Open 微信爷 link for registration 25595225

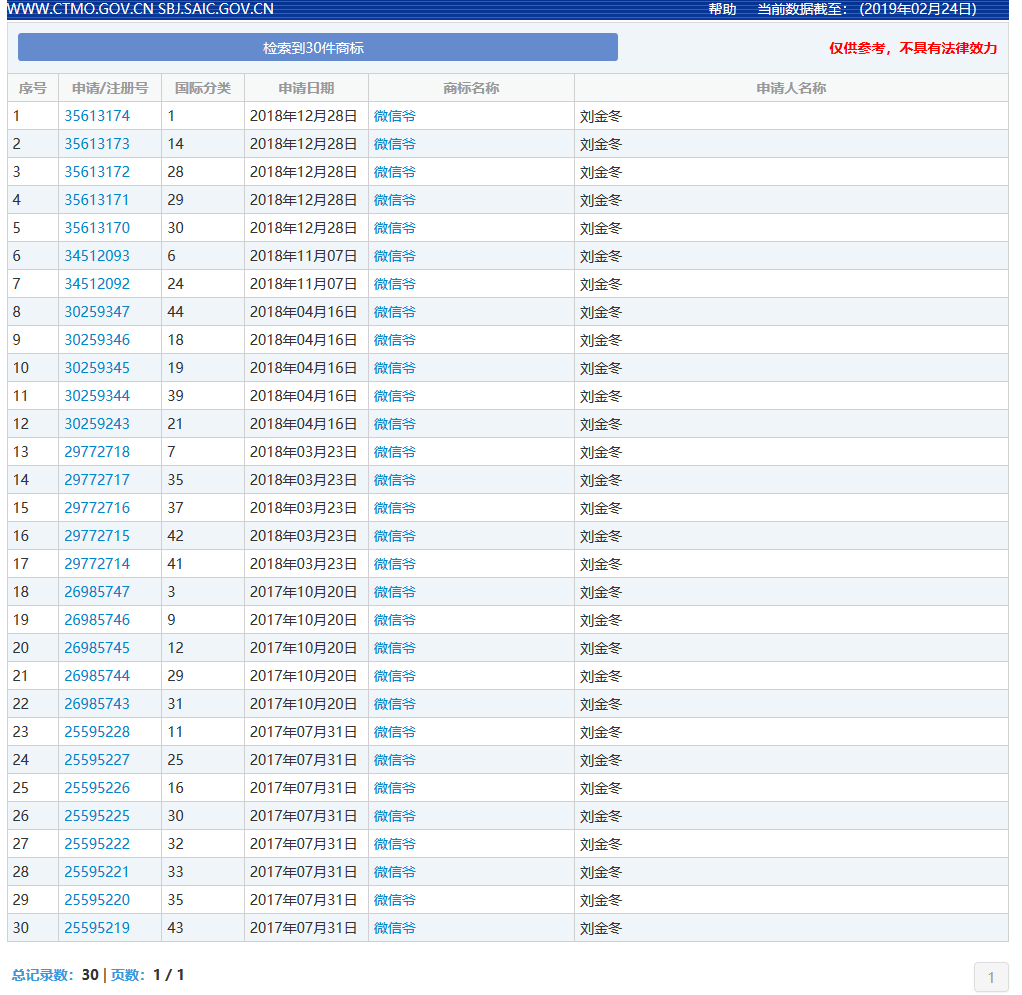(x=394, y=816)
